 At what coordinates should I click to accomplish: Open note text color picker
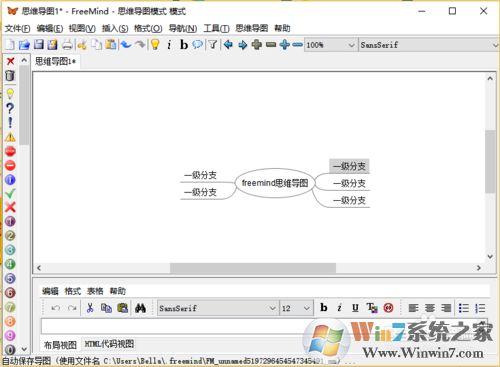point(372,308)
